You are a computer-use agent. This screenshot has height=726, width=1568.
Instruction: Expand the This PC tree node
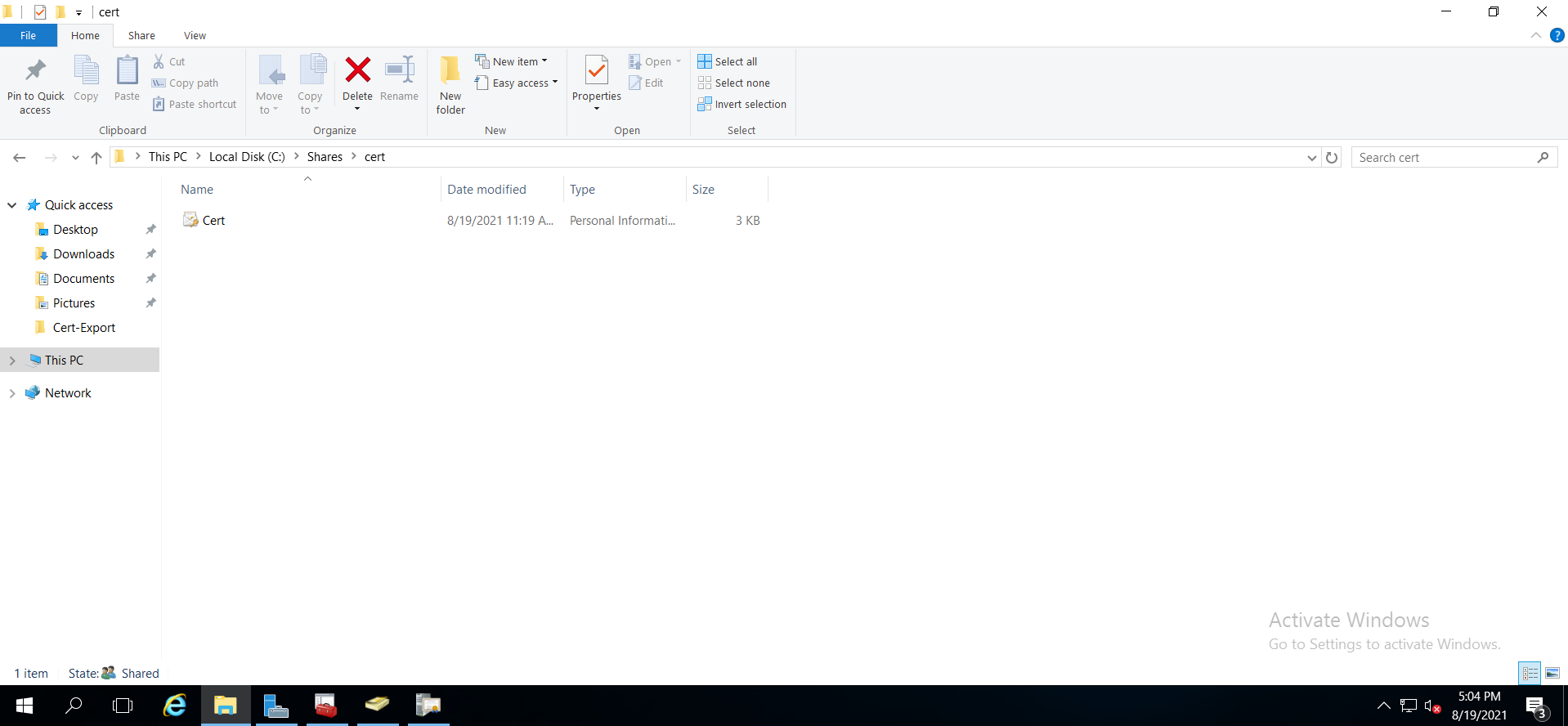[x=12, y=361]
